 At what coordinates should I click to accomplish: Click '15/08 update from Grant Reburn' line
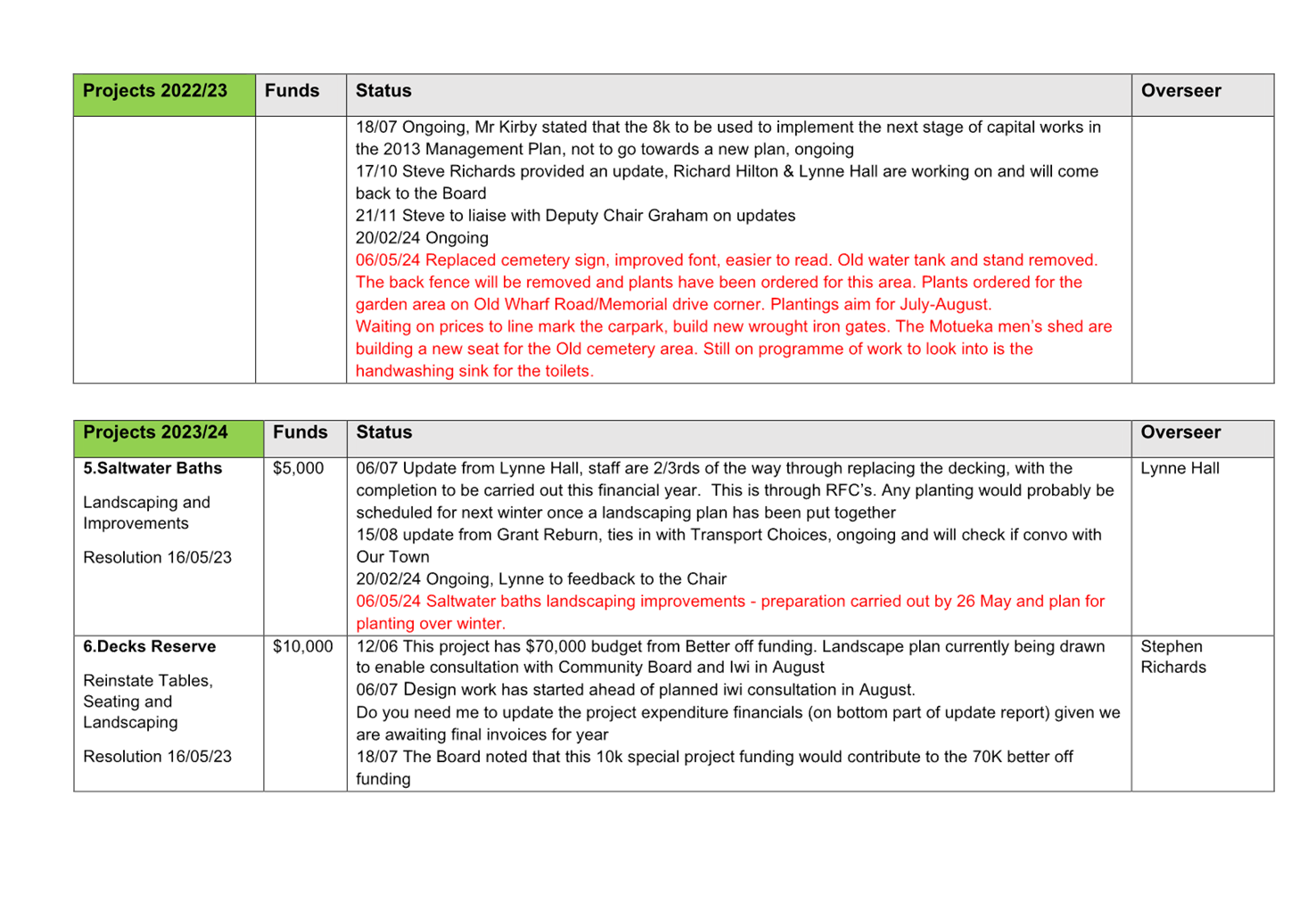tap(728, 535)
